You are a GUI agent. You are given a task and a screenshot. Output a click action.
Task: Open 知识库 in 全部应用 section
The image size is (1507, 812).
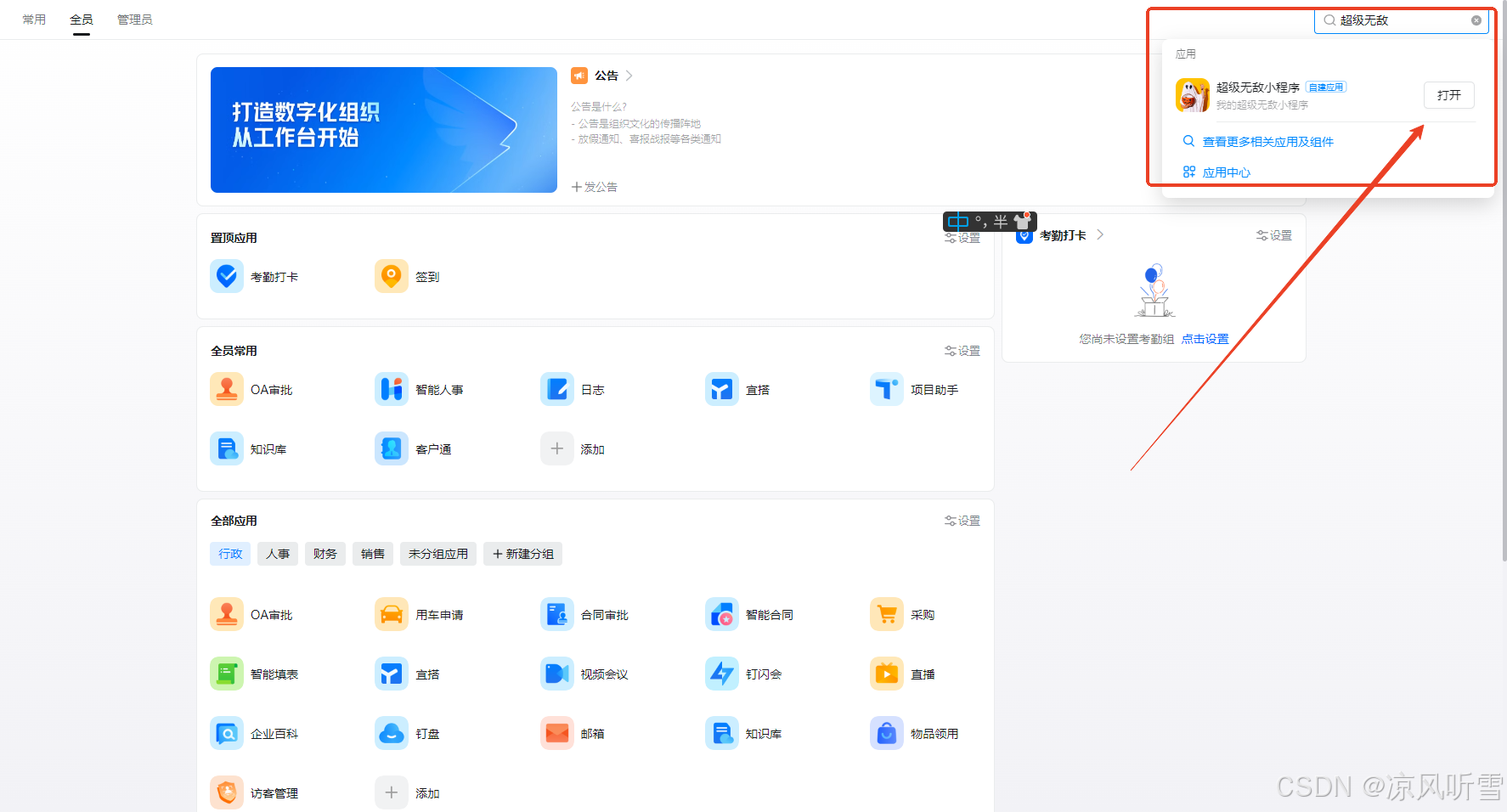tap(722, 733)
